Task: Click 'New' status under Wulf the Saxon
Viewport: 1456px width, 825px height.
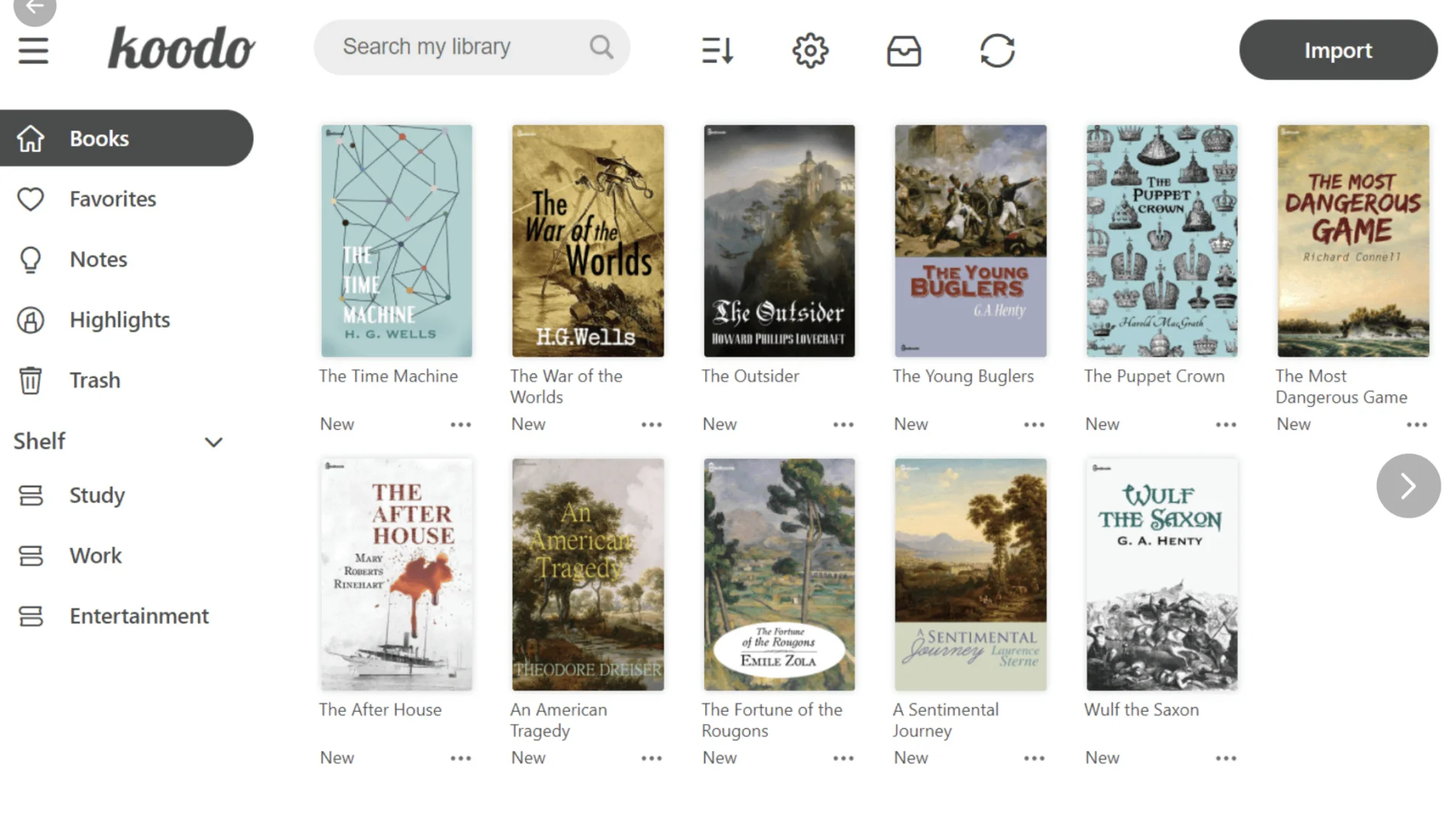Action: 1102,759
